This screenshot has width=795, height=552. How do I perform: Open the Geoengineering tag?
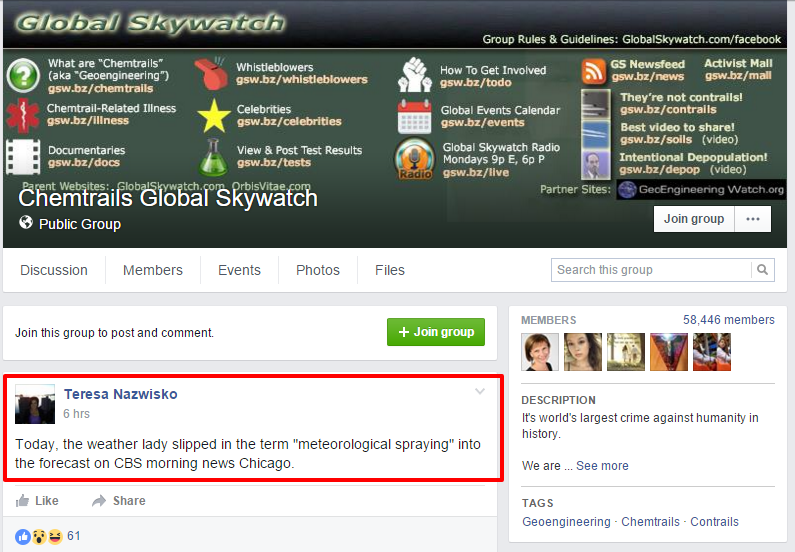click(566, 522)
